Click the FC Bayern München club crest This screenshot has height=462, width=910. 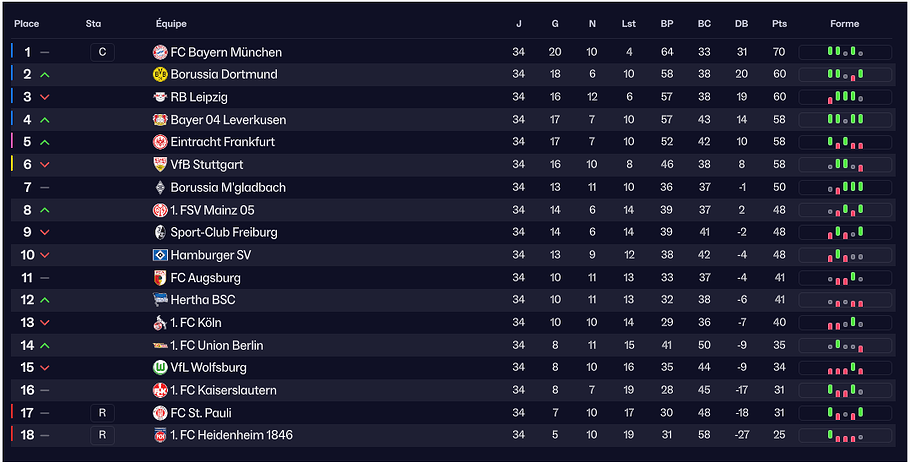pos(160,52)
